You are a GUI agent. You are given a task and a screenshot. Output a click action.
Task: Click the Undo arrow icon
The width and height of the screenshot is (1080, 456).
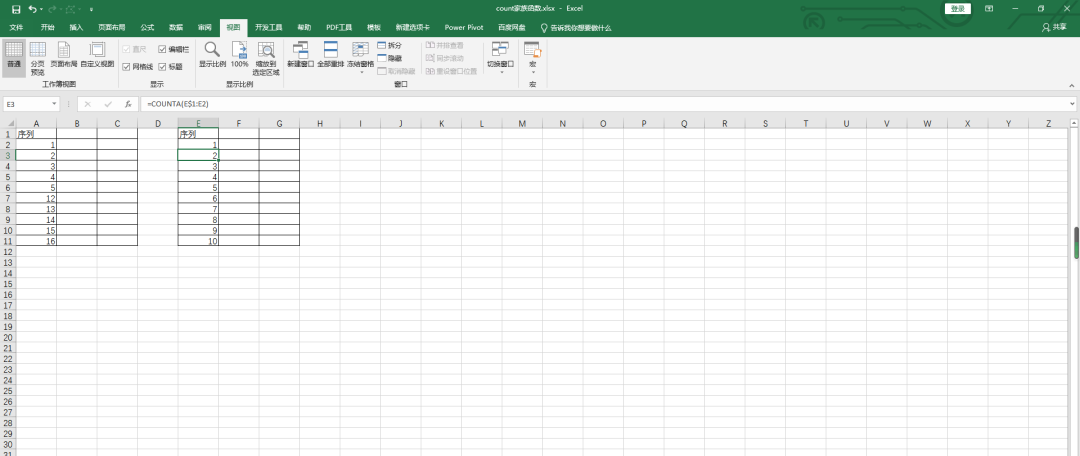(x=32, y=9)
